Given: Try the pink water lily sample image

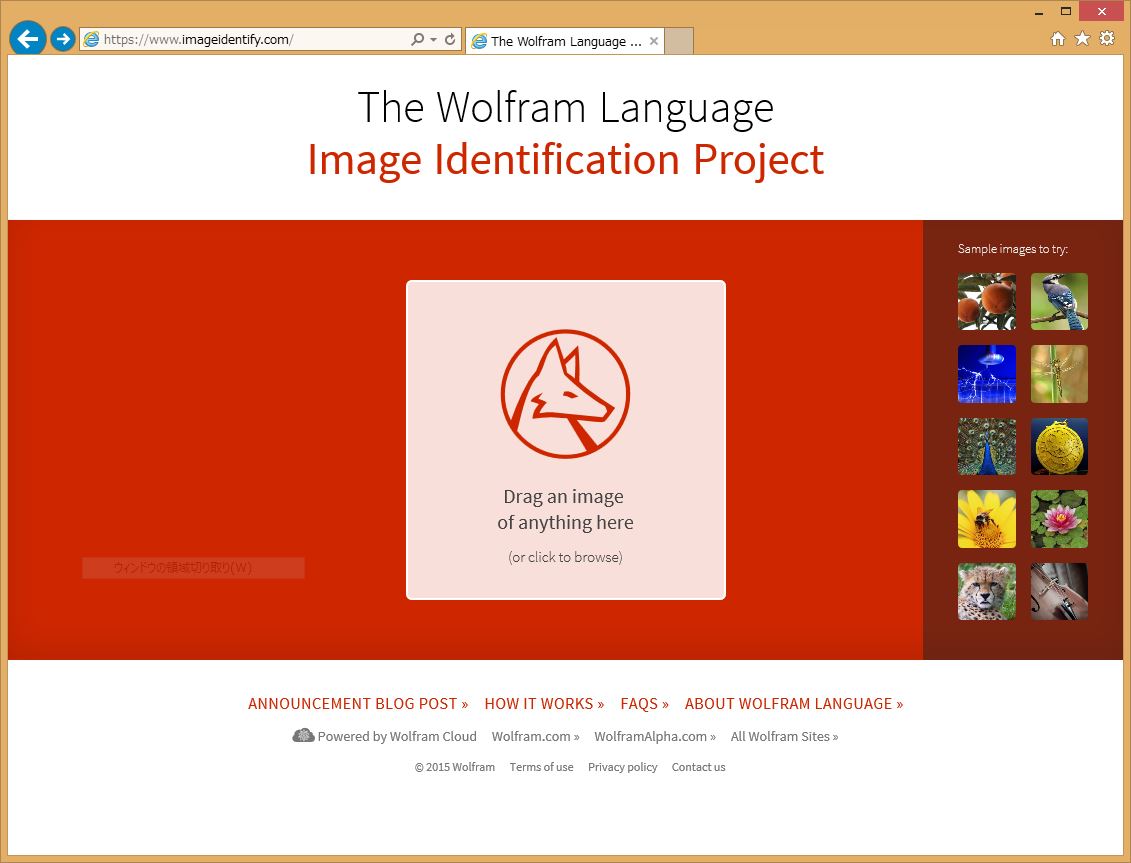Looking at the screenshot, I should (x=1059, y=519).
